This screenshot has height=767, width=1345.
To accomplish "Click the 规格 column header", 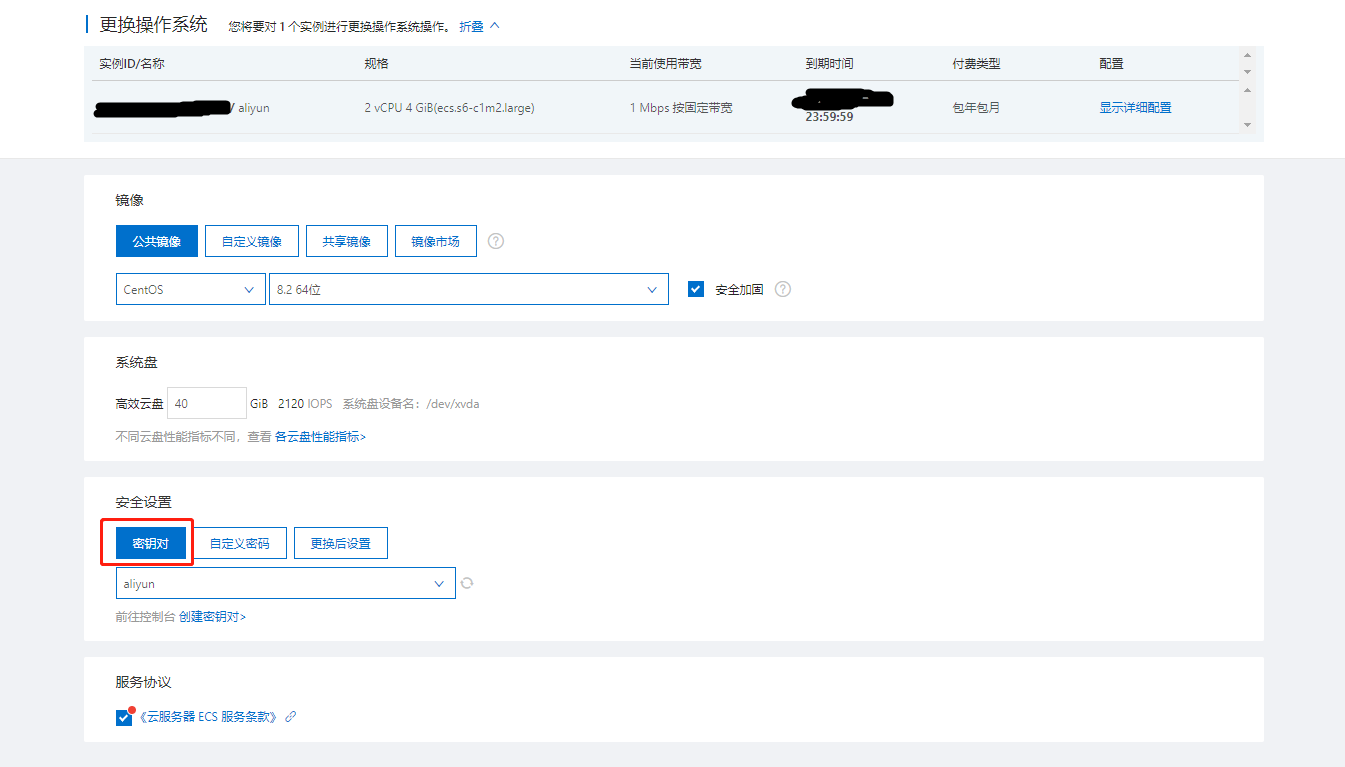I will [376, 63].
